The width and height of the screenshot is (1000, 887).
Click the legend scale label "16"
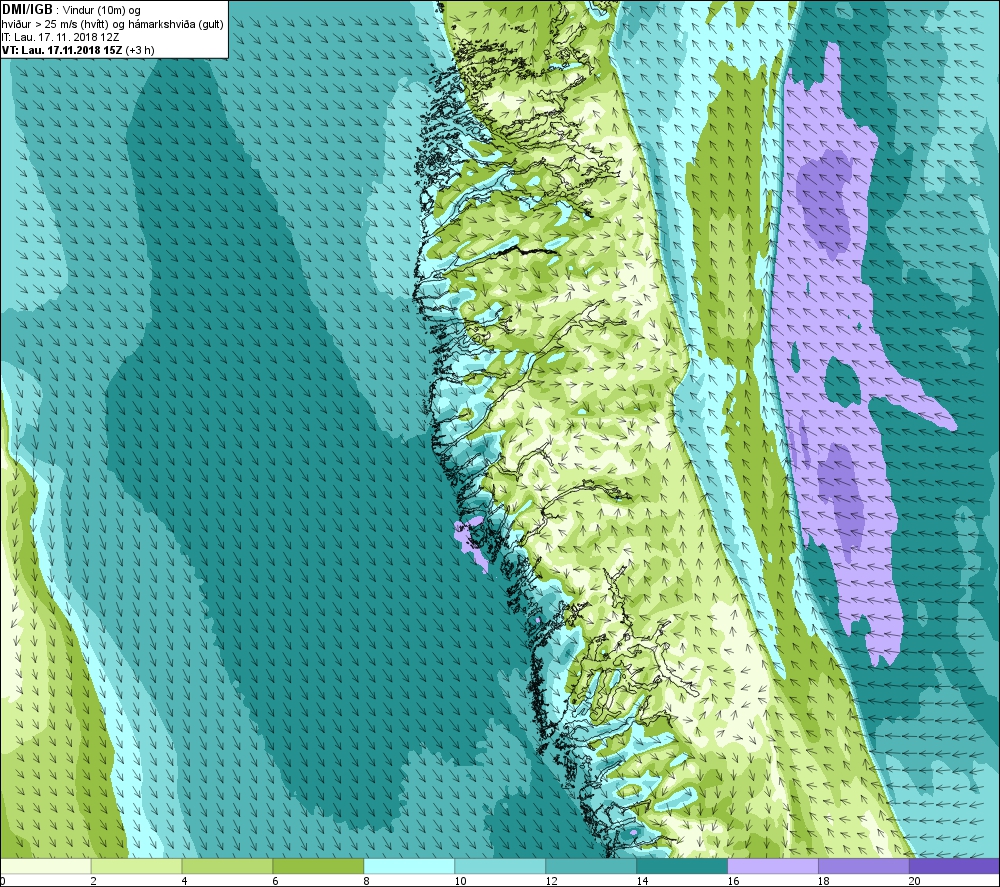click(x=733, y=881)
